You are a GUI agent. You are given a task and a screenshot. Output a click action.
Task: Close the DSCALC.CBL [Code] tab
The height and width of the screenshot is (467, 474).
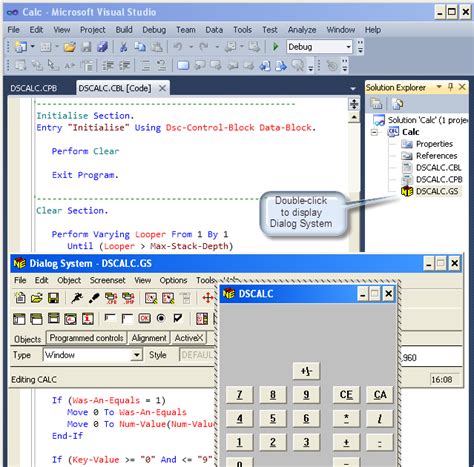pyautogui.click(x=162, y=88)
